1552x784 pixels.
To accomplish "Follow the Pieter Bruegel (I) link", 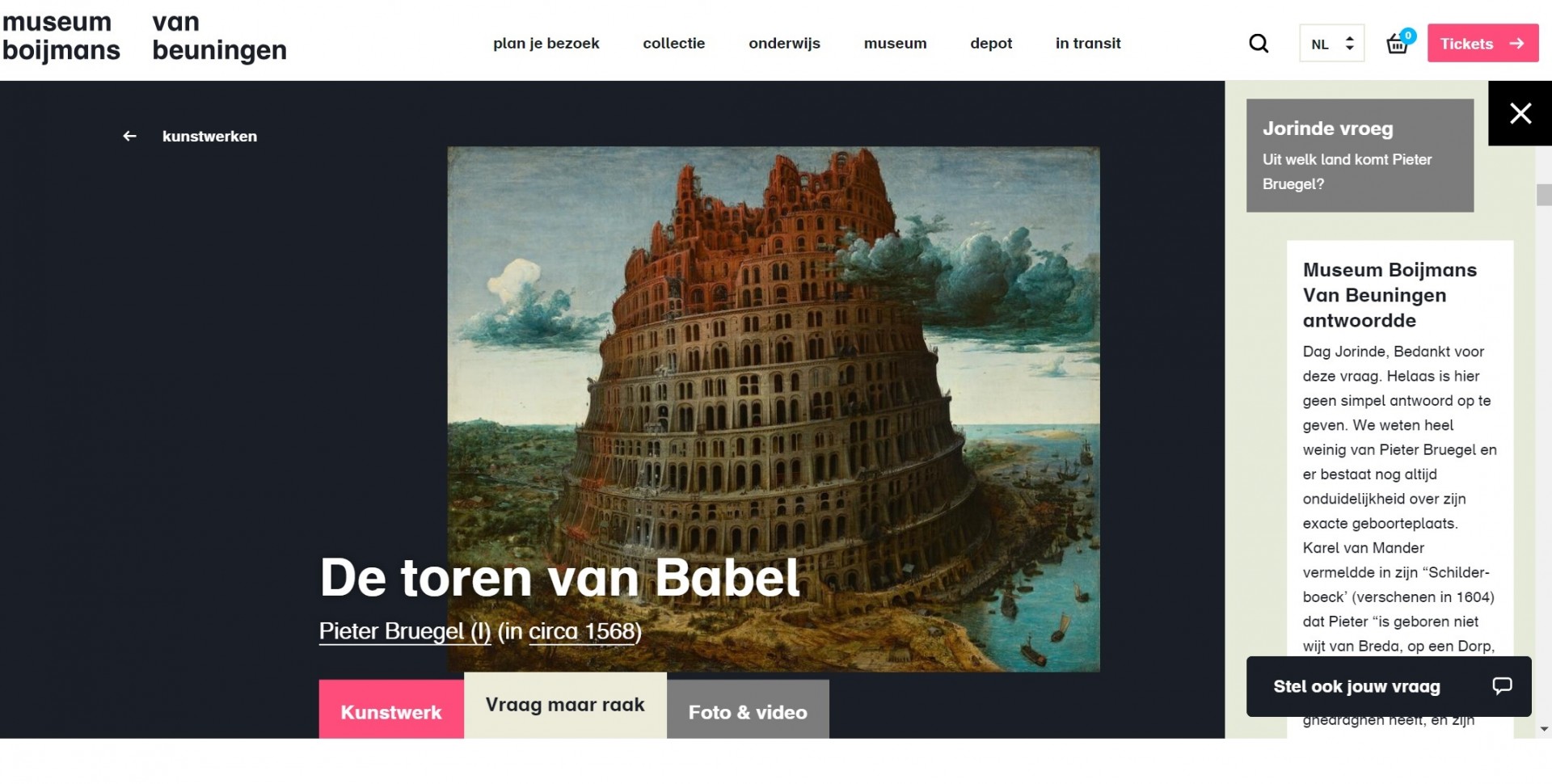I will point(405,631).
